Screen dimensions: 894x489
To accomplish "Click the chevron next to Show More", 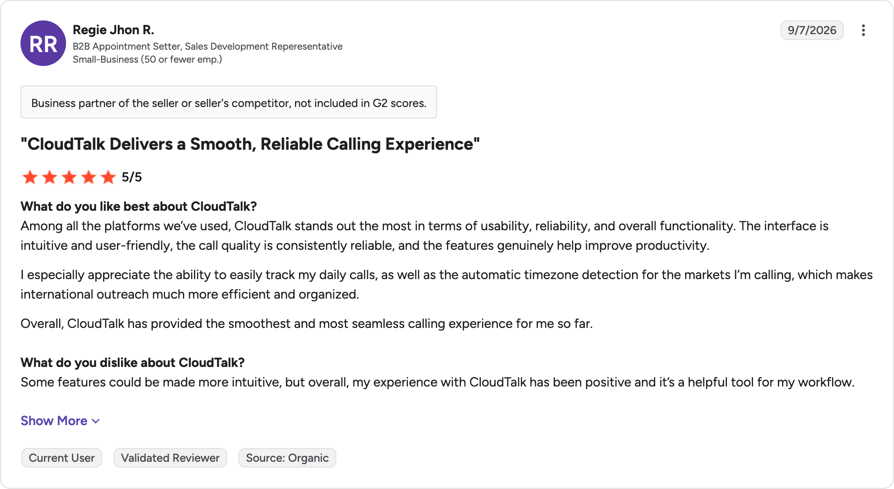I will click(96, 421).
